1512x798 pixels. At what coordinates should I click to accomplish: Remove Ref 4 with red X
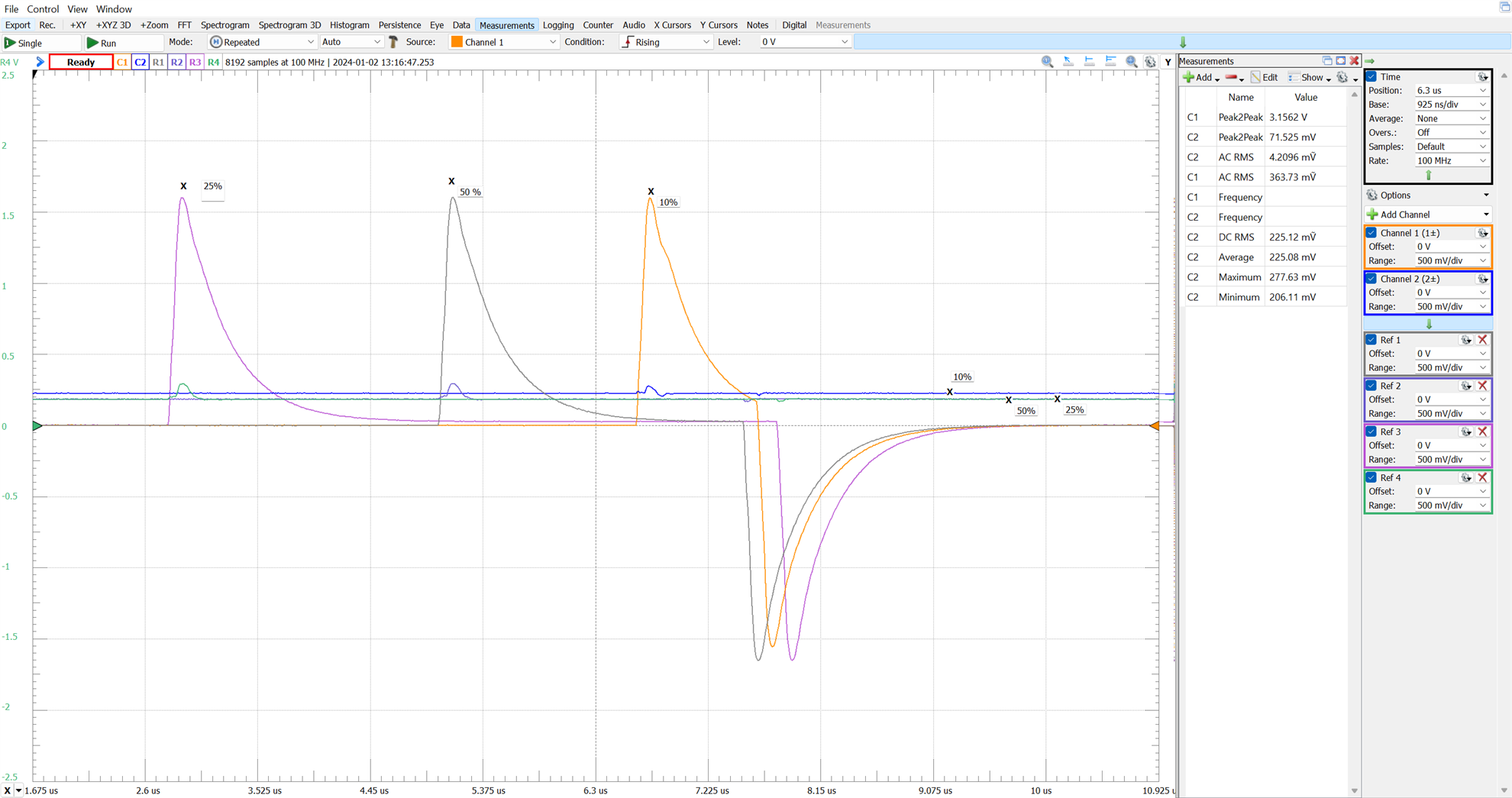(1482, 477)
